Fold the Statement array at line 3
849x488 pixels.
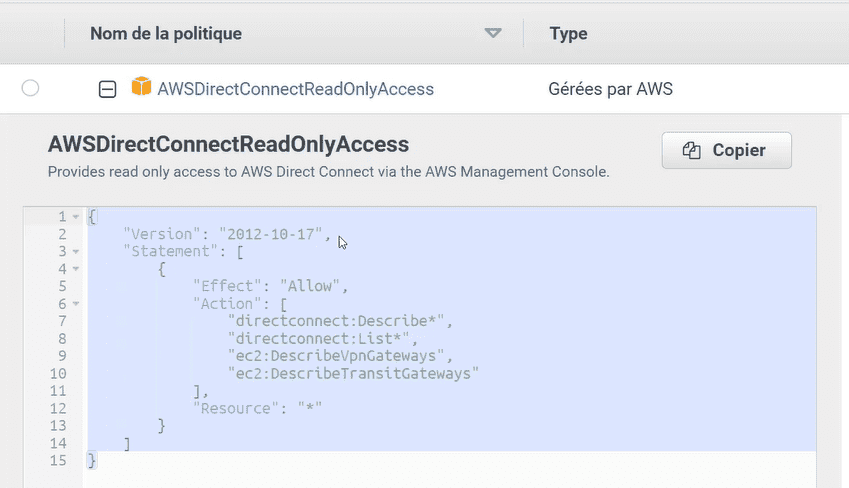click(x=76, y=251)
